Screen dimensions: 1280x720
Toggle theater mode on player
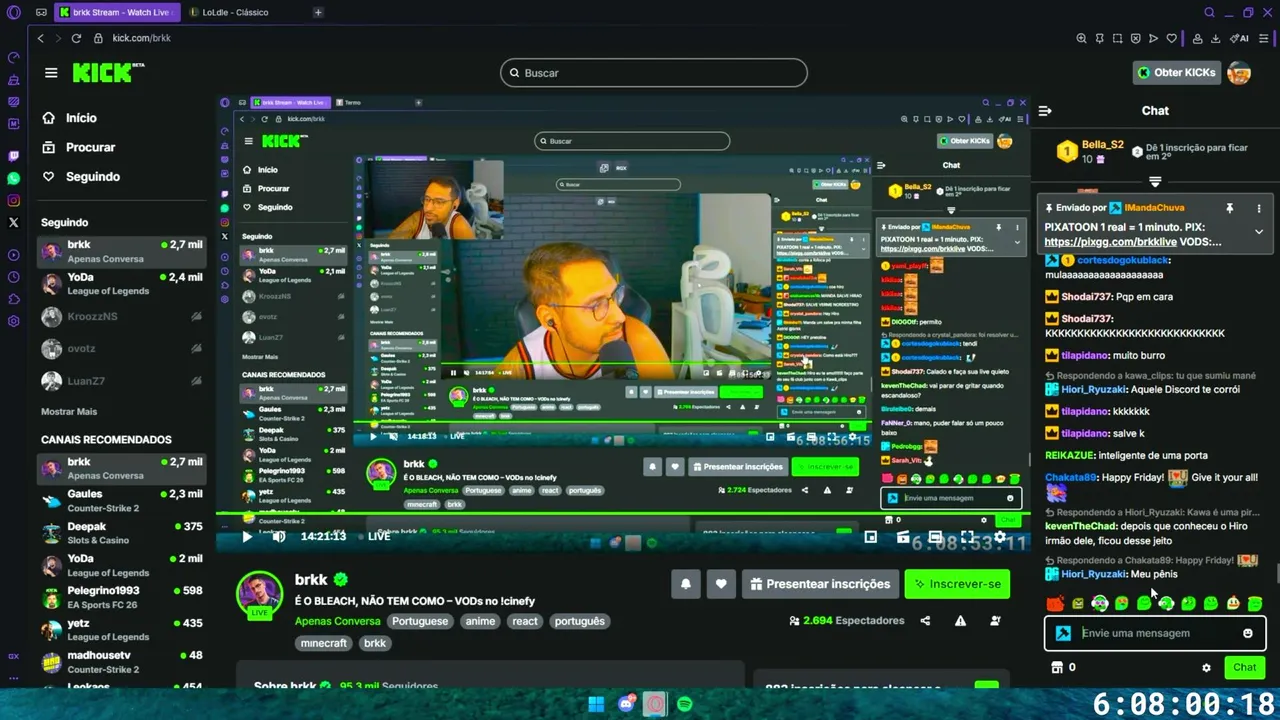click(934, 537)
